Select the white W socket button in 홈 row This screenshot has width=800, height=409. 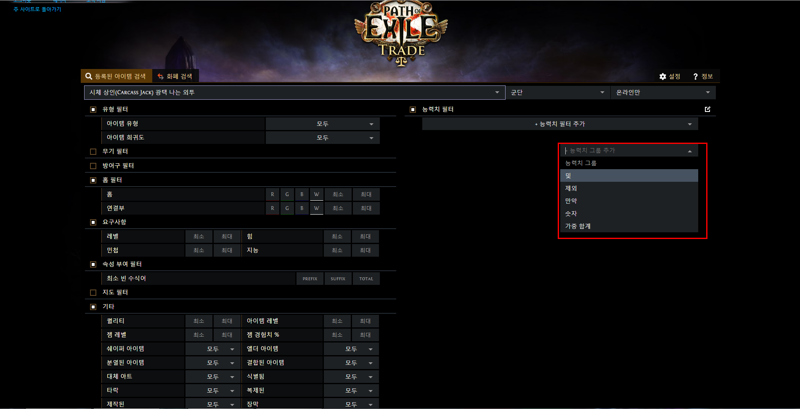point(316,194)
